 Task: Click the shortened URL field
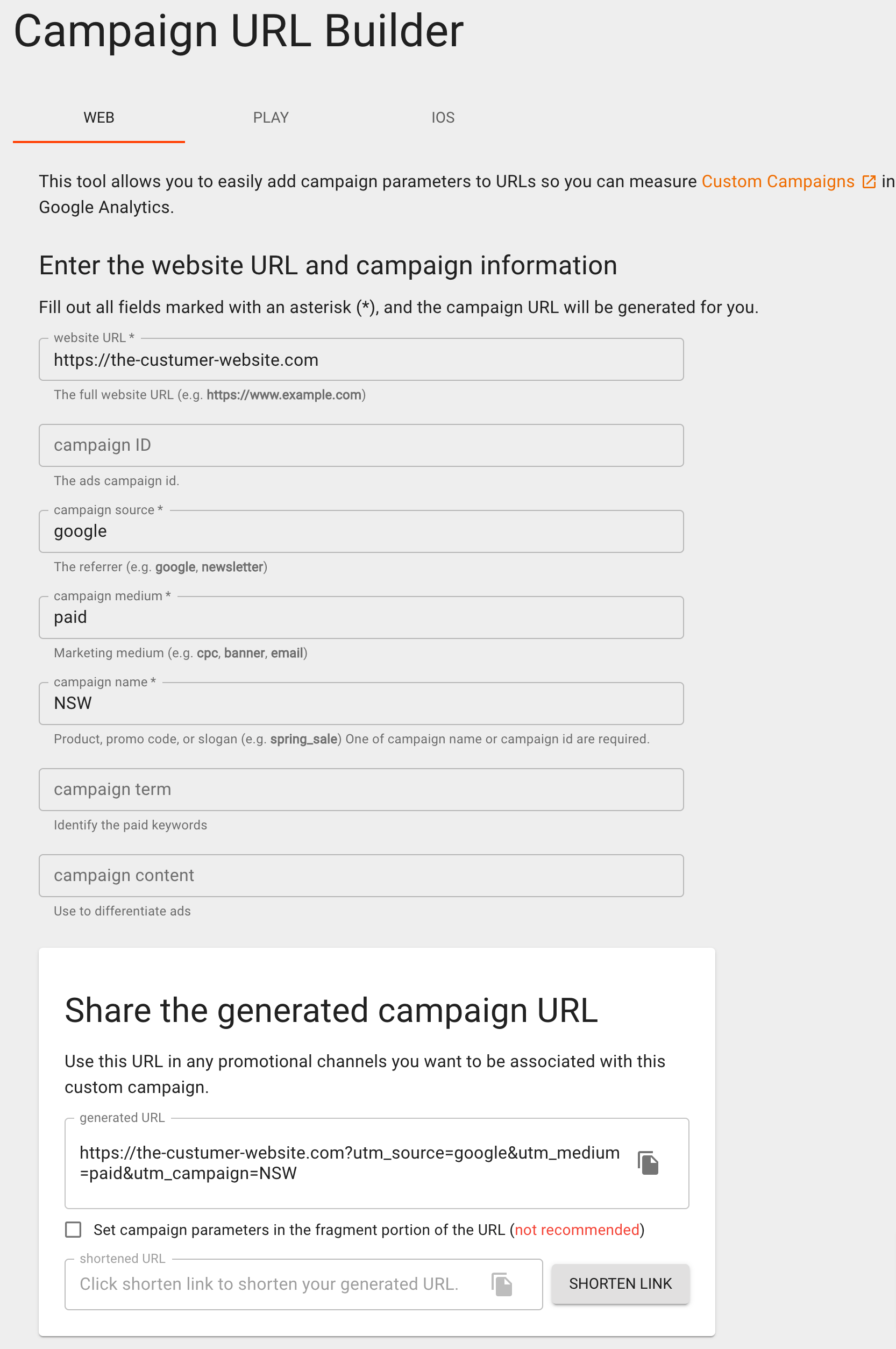point(274,1284)
